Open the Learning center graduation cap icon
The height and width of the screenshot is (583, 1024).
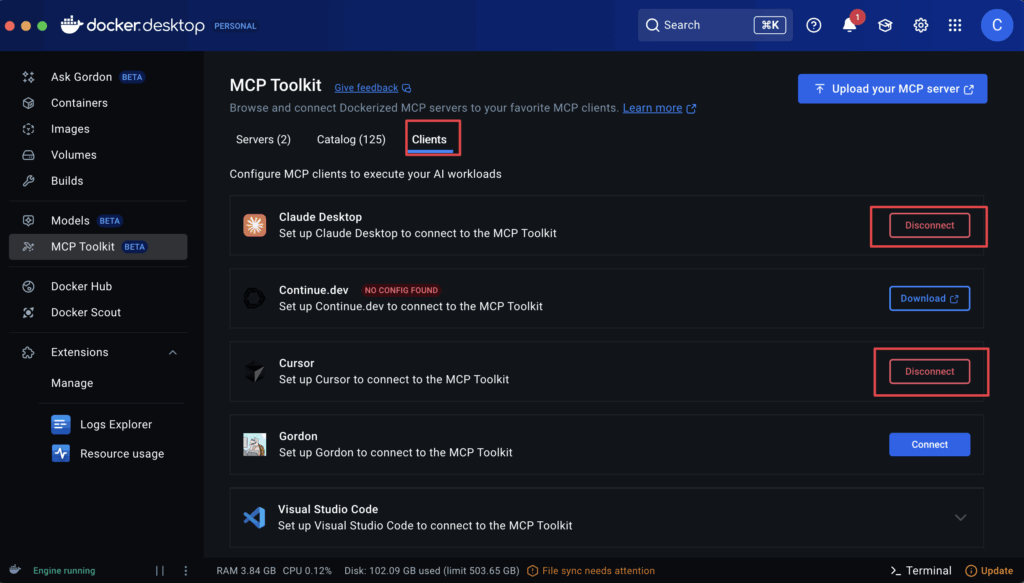(885, 25)
